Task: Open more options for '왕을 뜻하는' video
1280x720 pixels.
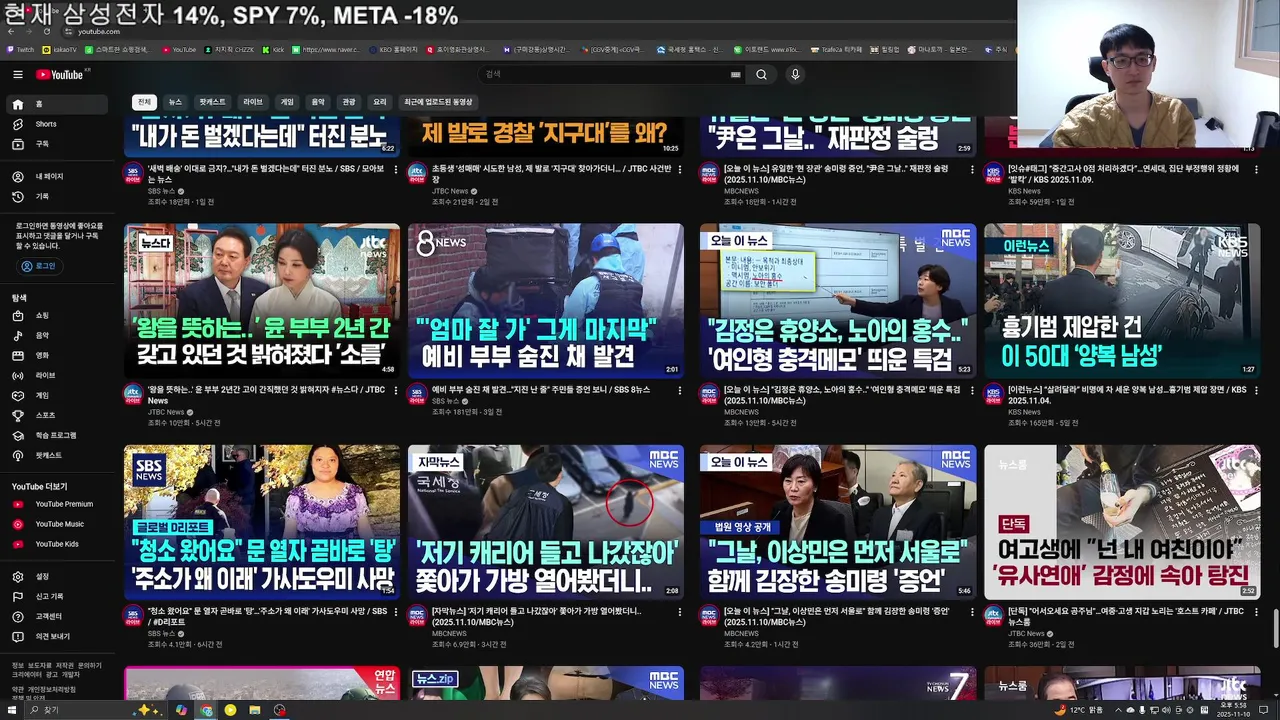Action: 395,392
